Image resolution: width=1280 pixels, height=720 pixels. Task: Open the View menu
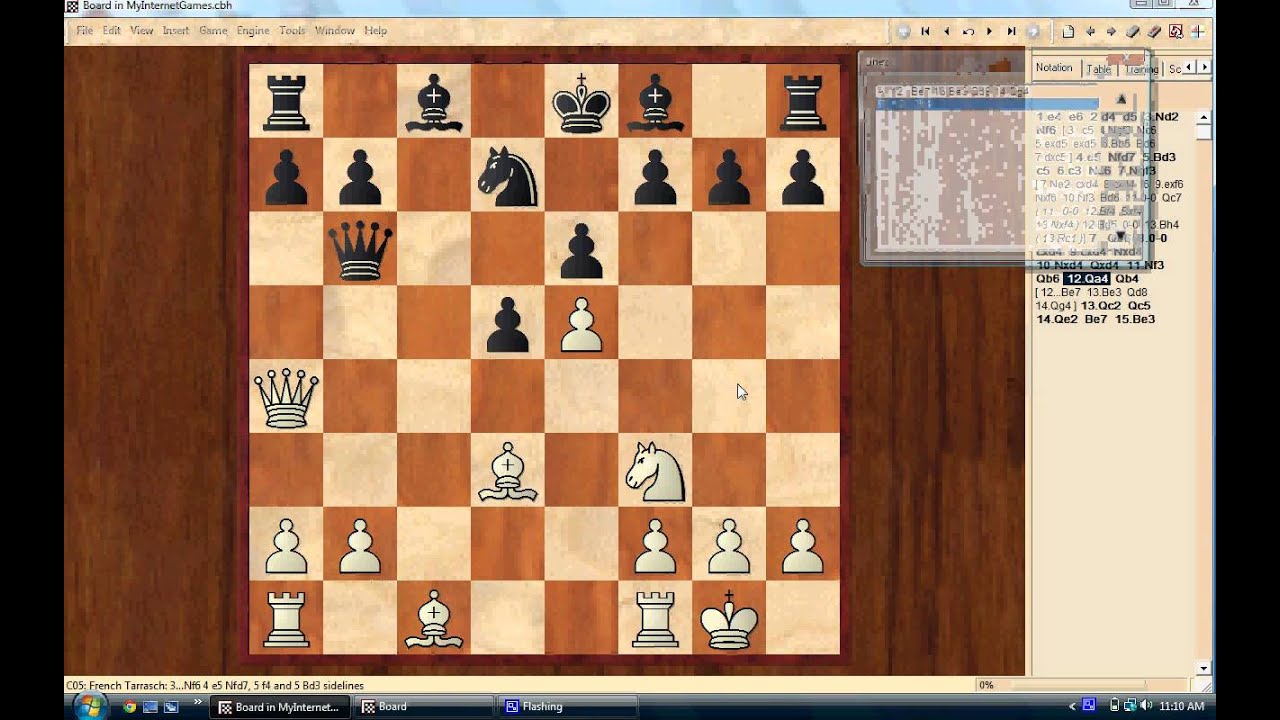tap(142, 31)
